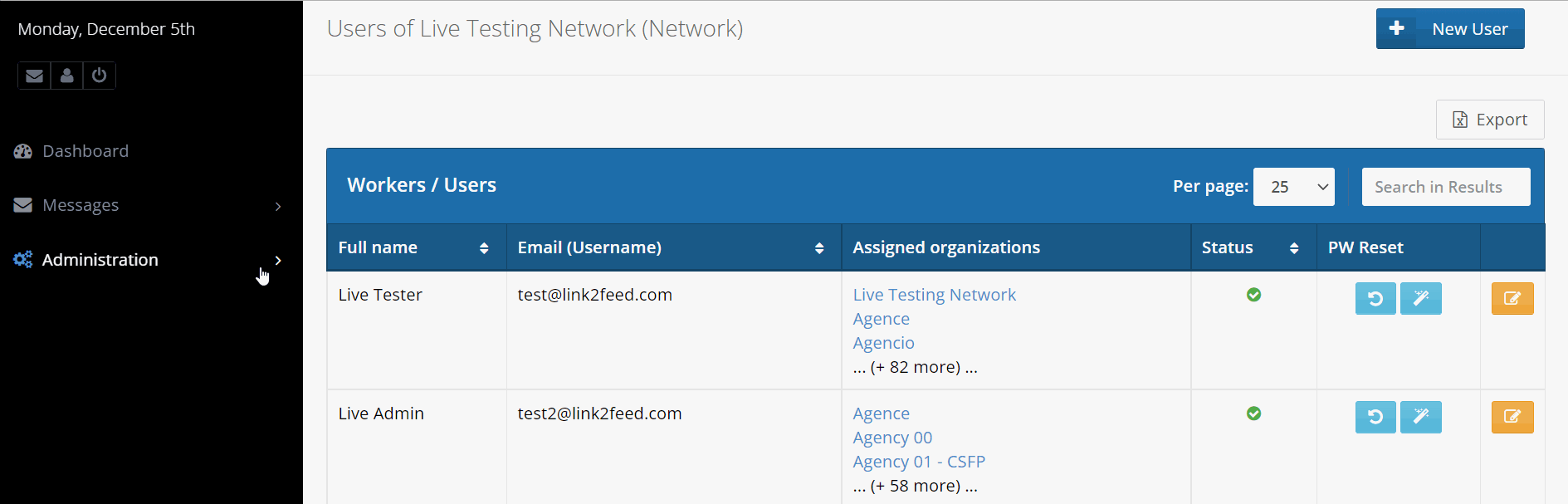Click the Search in Results field
The height and width of the screenshot is (504, 1568).
[x=1445, y=186]
